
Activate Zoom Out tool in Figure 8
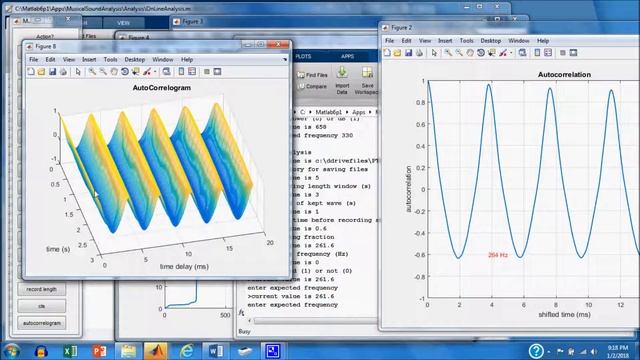click(x=103, y=72)
